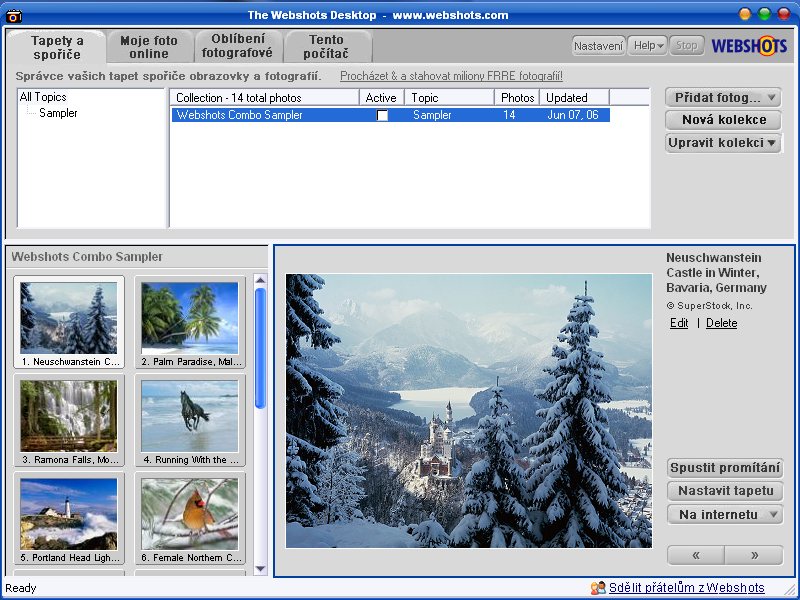Sort by the Updated column header

[x=574, y=98]
